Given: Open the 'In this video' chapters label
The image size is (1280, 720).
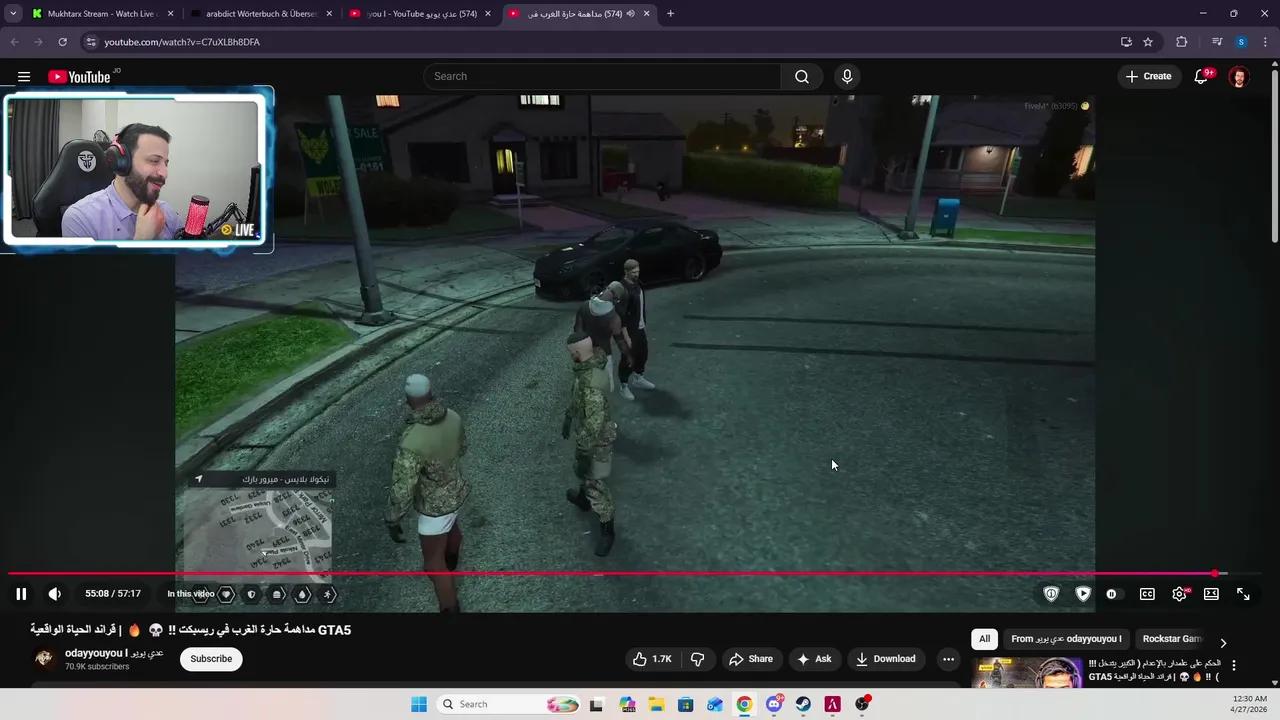Looking at the screenshot, I should 190,594.
